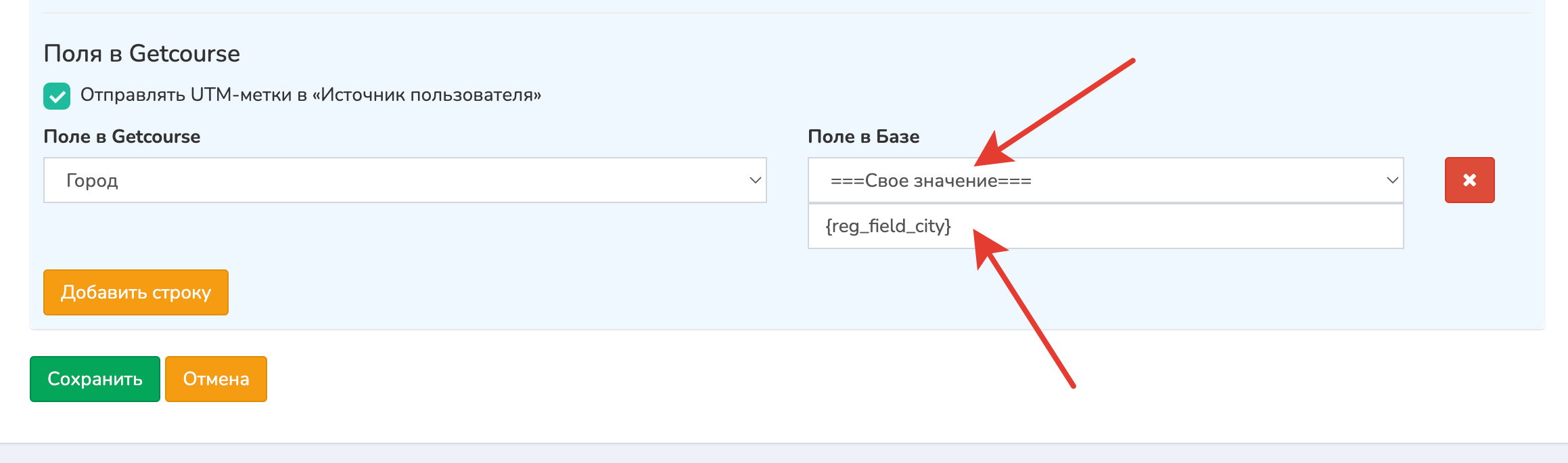The width and height of the screenshot is (1568, 463).
Task: Click the «Поле в Базе» column label
Action: pos(863,137)
